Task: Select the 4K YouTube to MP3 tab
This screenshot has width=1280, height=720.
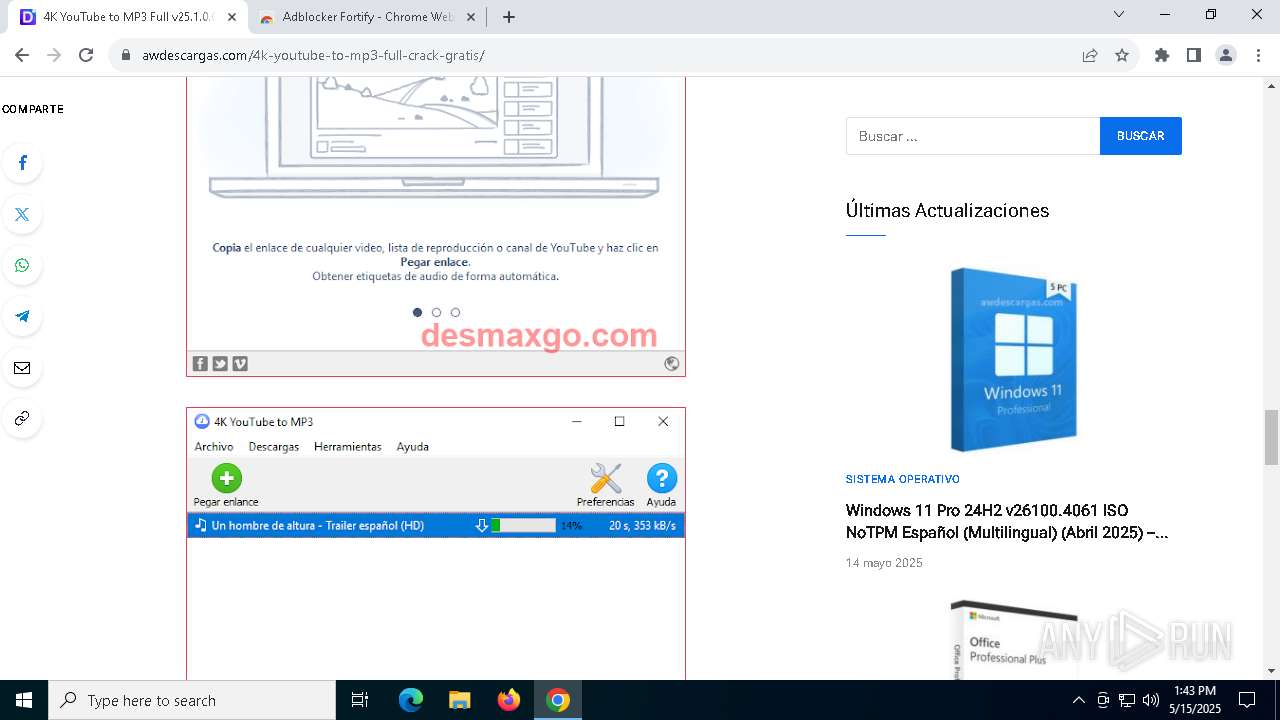Action: point(127,17)
